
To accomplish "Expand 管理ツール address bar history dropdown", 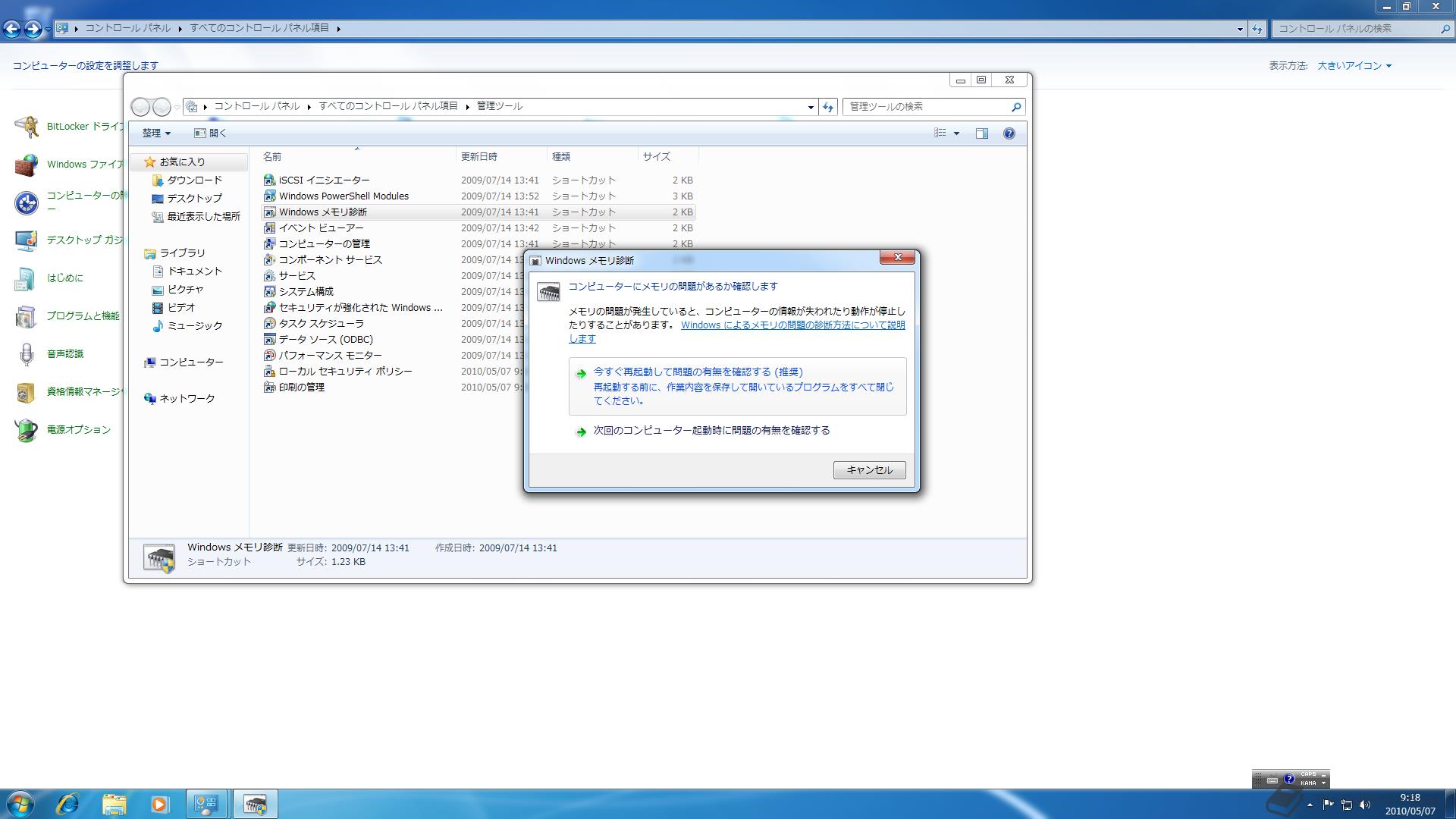I will [x=811, y=107].
